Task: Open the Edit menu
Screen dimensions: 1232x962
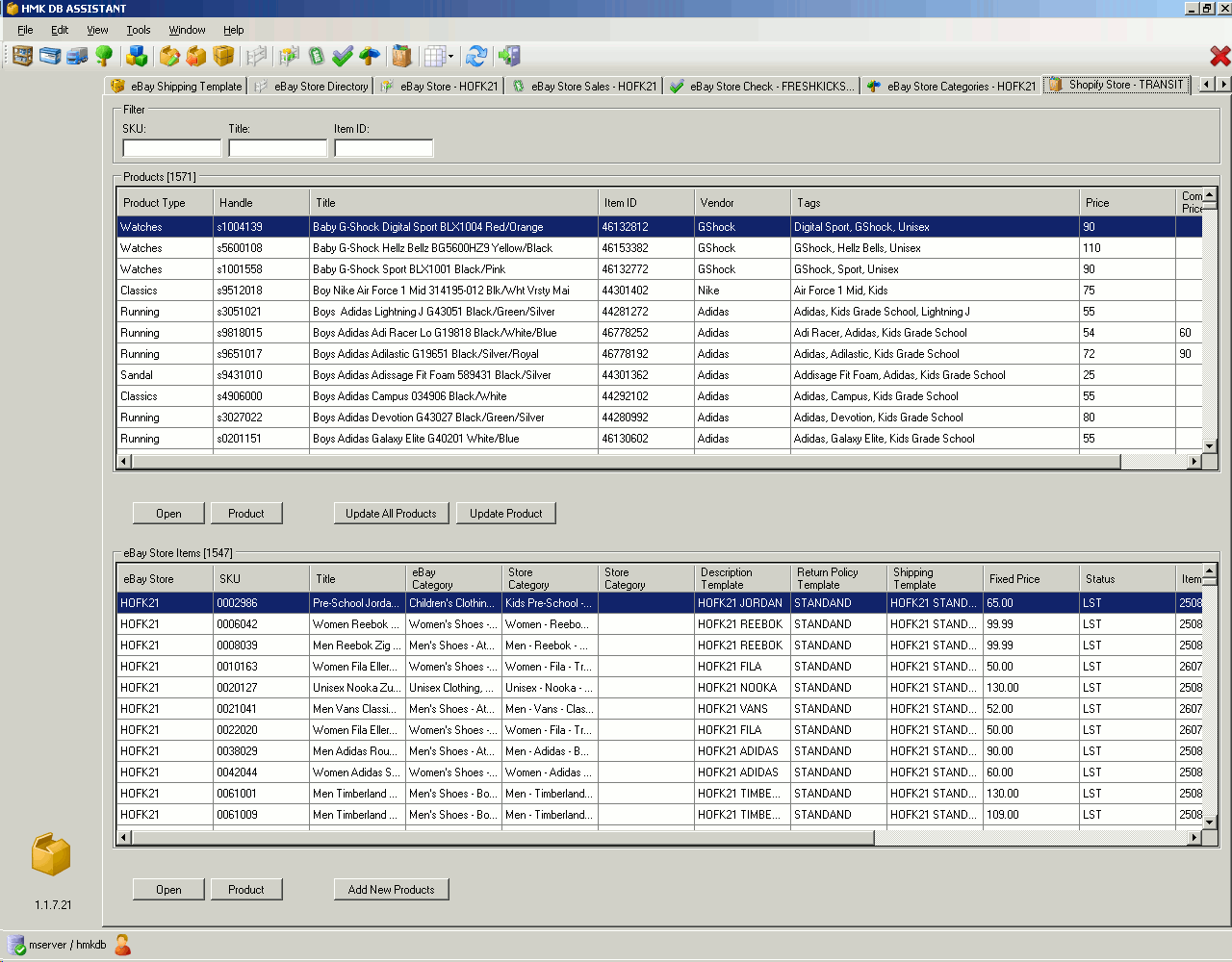Action: coord(60,30)
